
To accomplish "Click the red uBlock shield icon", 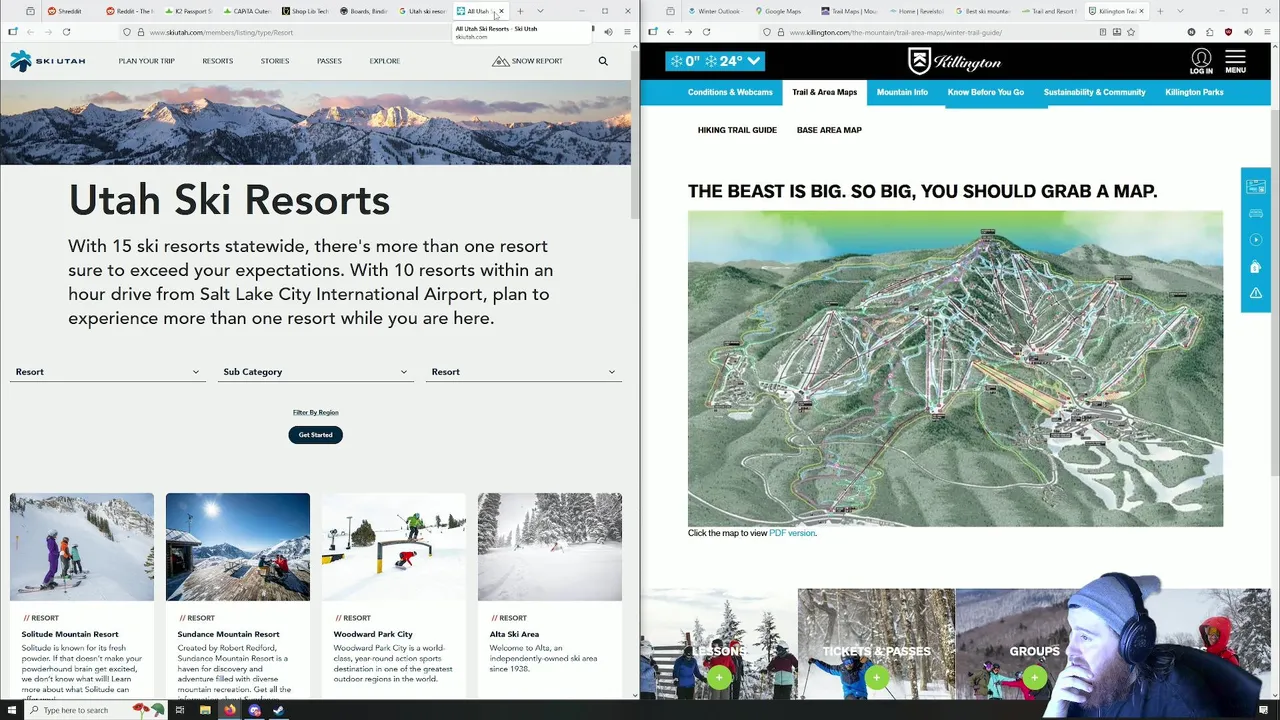I will tap(1229, 32).
